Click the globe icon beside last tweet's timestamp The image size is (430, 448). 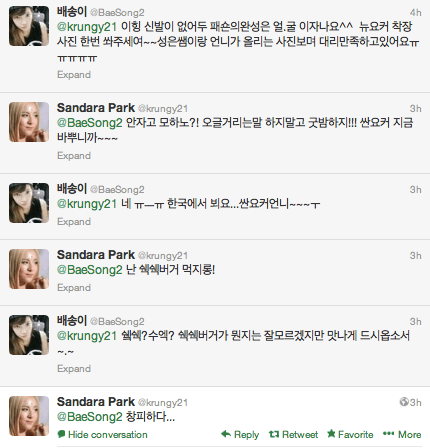pyautogui.click(x=404, y=402)
